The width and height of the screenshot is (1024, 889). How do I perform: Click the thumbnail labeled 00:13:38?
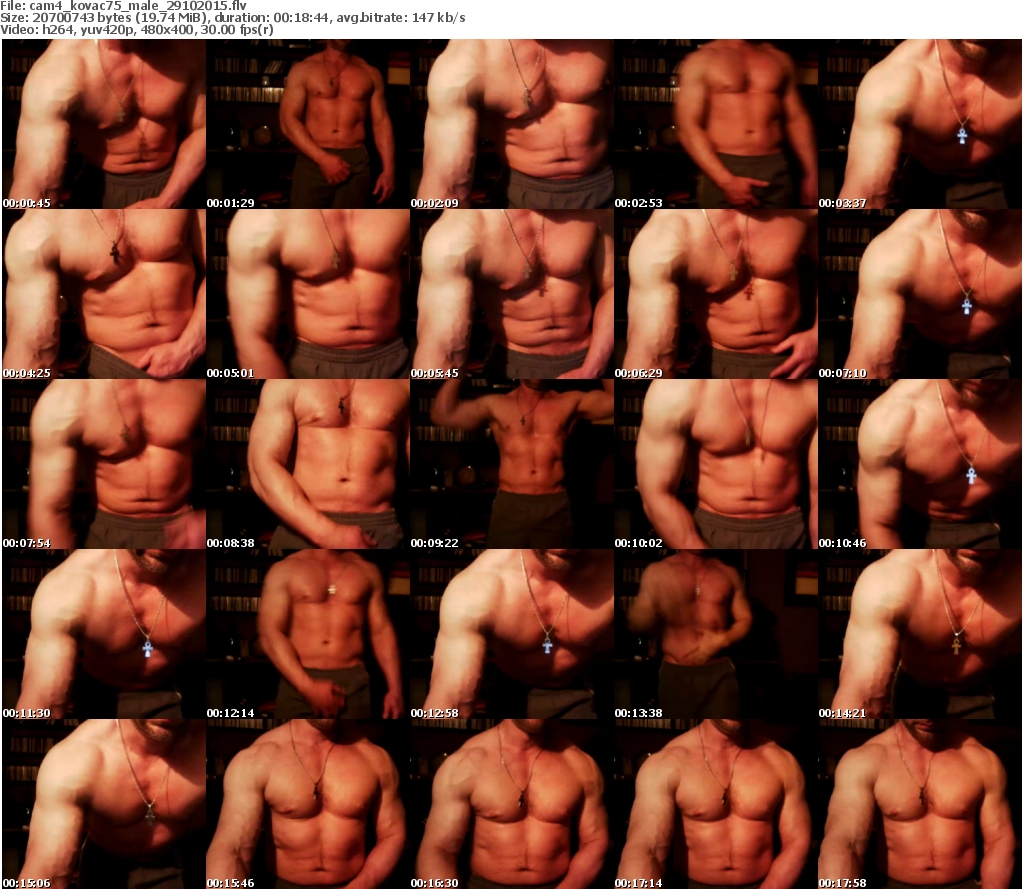point(716,634)
